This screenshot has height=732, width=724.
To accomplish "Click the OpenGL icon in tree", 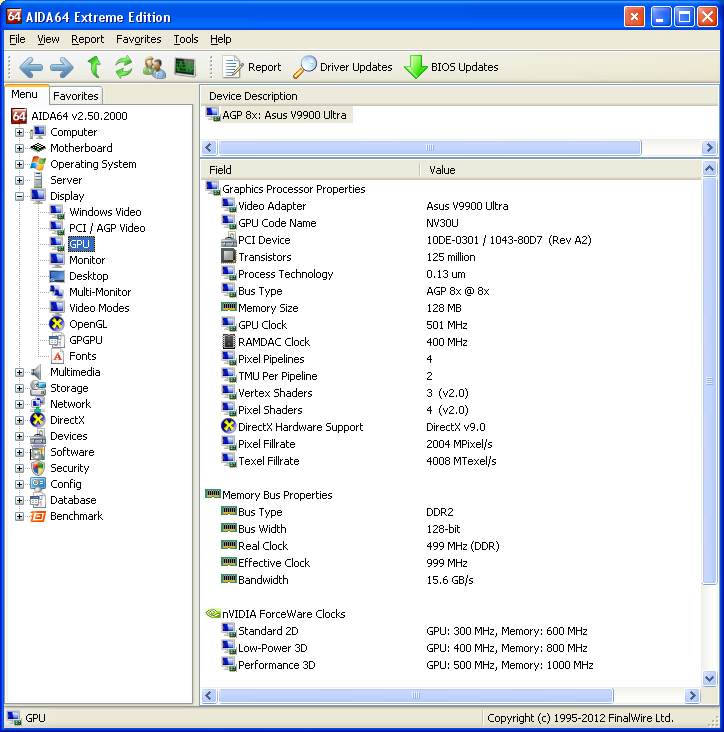I will (x=57, y=324).
